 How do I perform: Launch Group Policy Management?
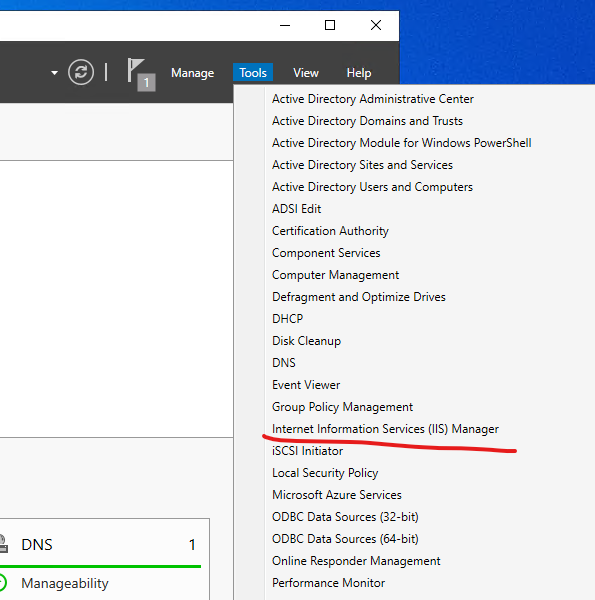pyautogui.click(x=342, y=407)
